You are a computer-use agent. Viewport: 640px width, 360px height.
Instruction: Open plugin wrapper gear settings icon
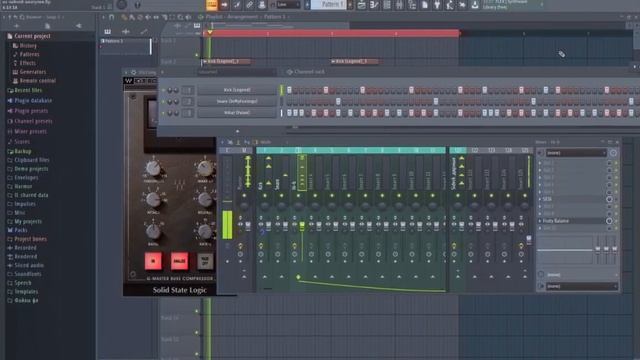click(133, 72)
